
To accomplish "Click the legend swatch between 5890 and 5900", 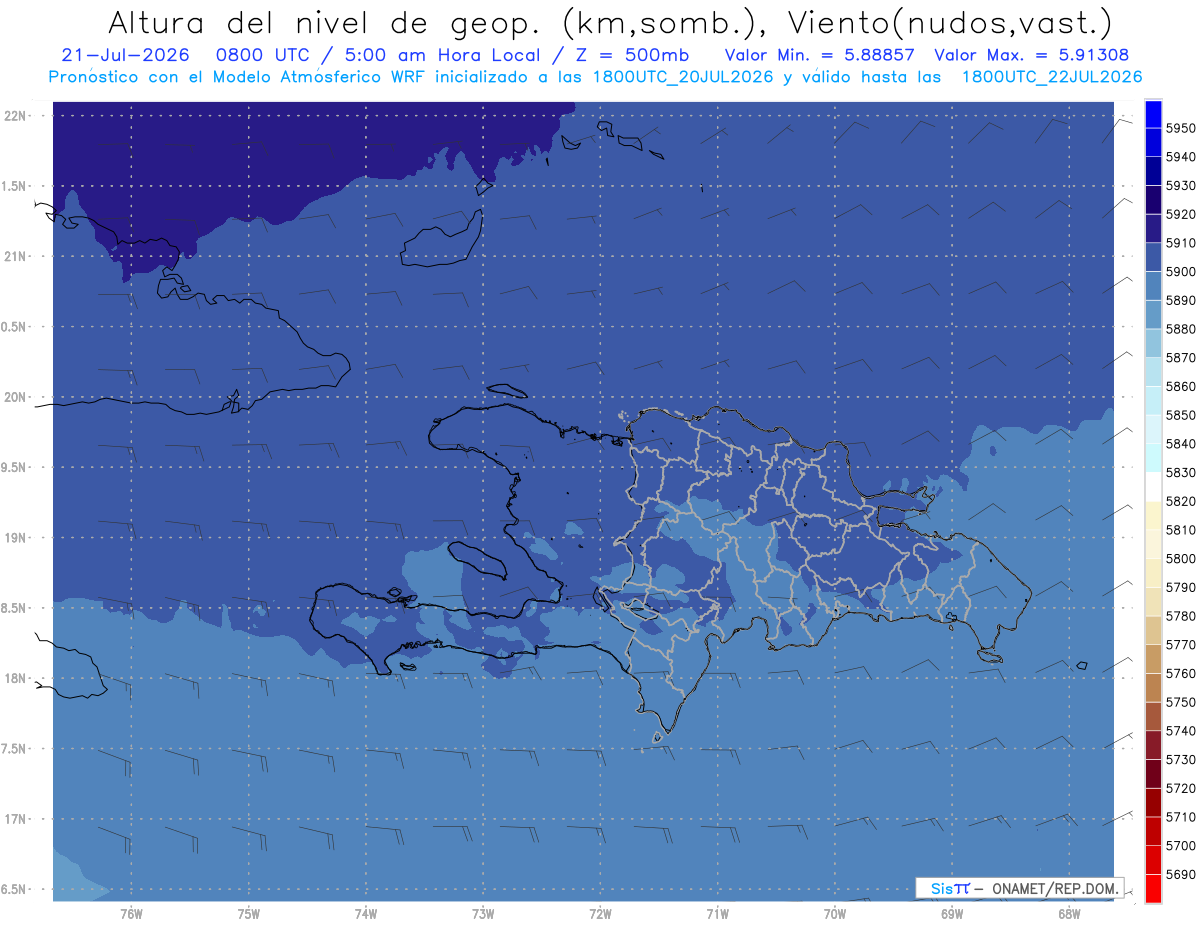I will [x=1153, y=286].
